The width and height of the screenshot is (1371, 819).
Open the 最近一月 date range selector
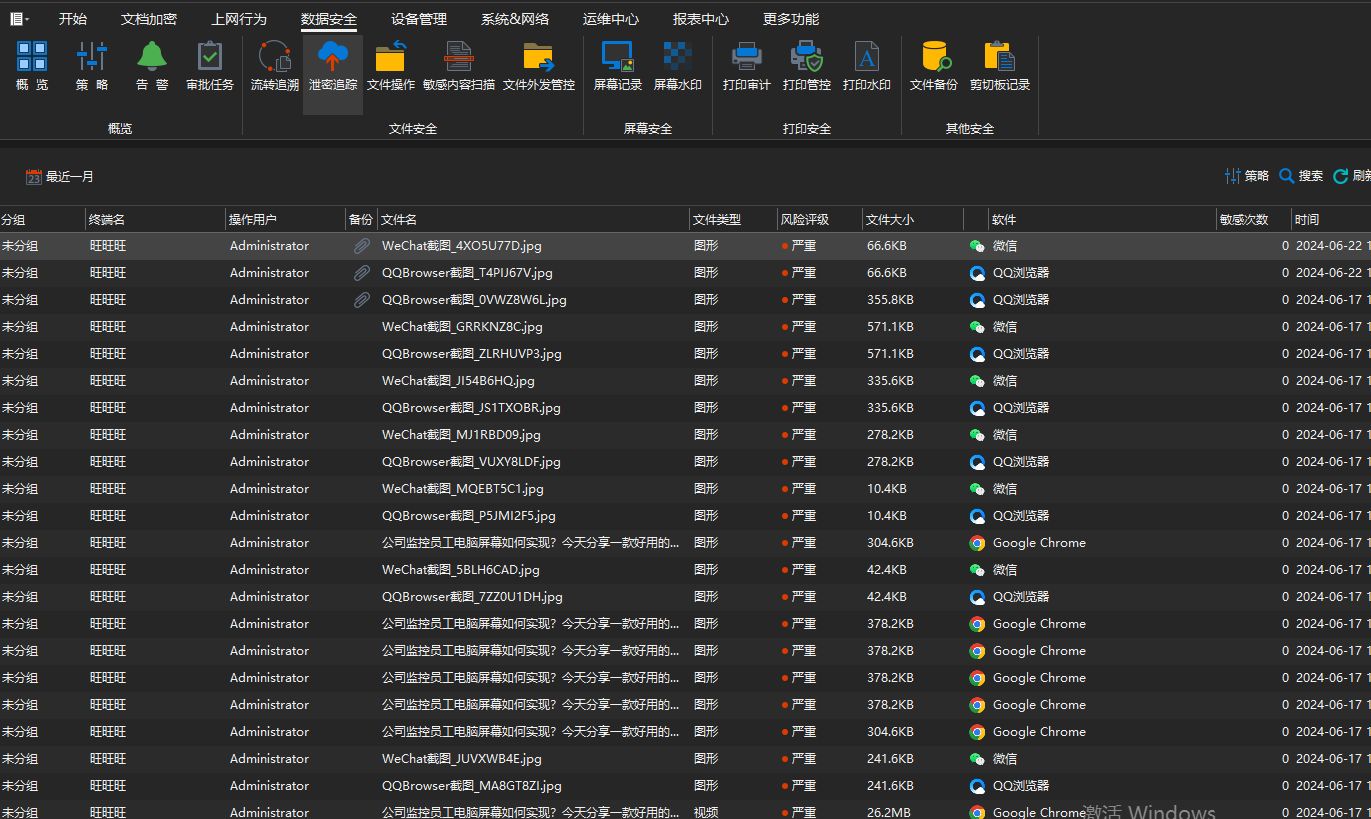click(x=60, y=177)
